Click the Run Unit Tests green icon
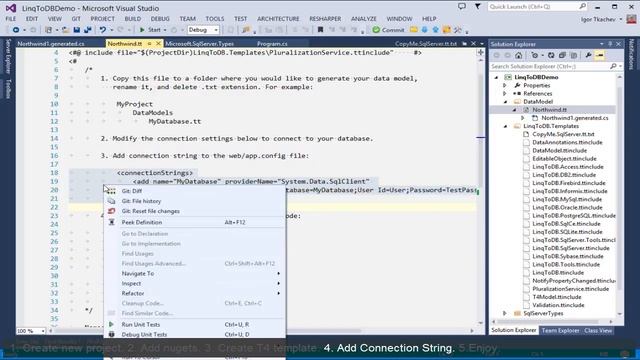Screen dimensions: 640x360 [x=111, y=324]
